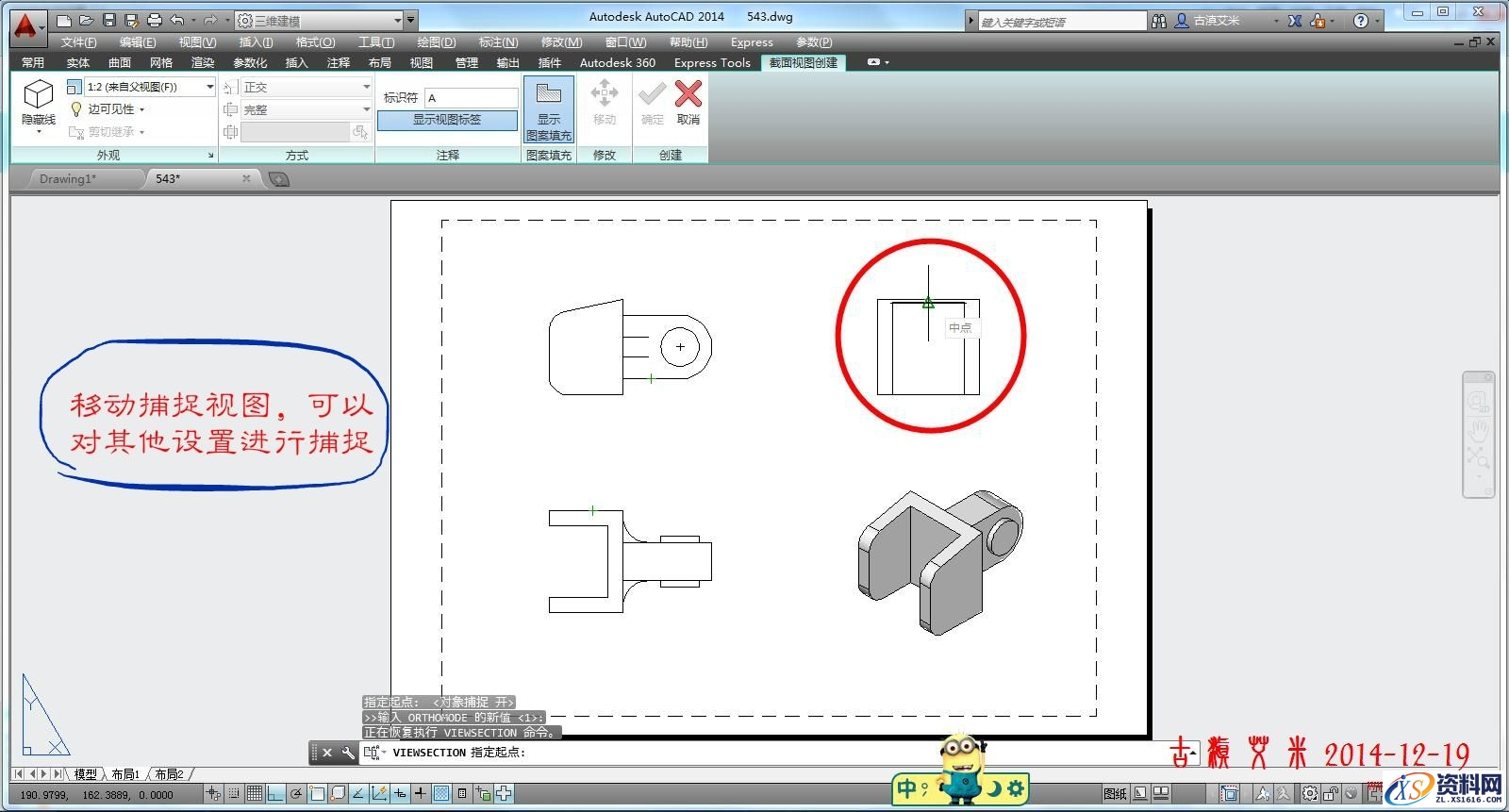Image resolution: width=1509 pixels, height=812 pixels.
Task: Open the 标注(N) menu
Action: pyautogui.click(x=497, y=42)
